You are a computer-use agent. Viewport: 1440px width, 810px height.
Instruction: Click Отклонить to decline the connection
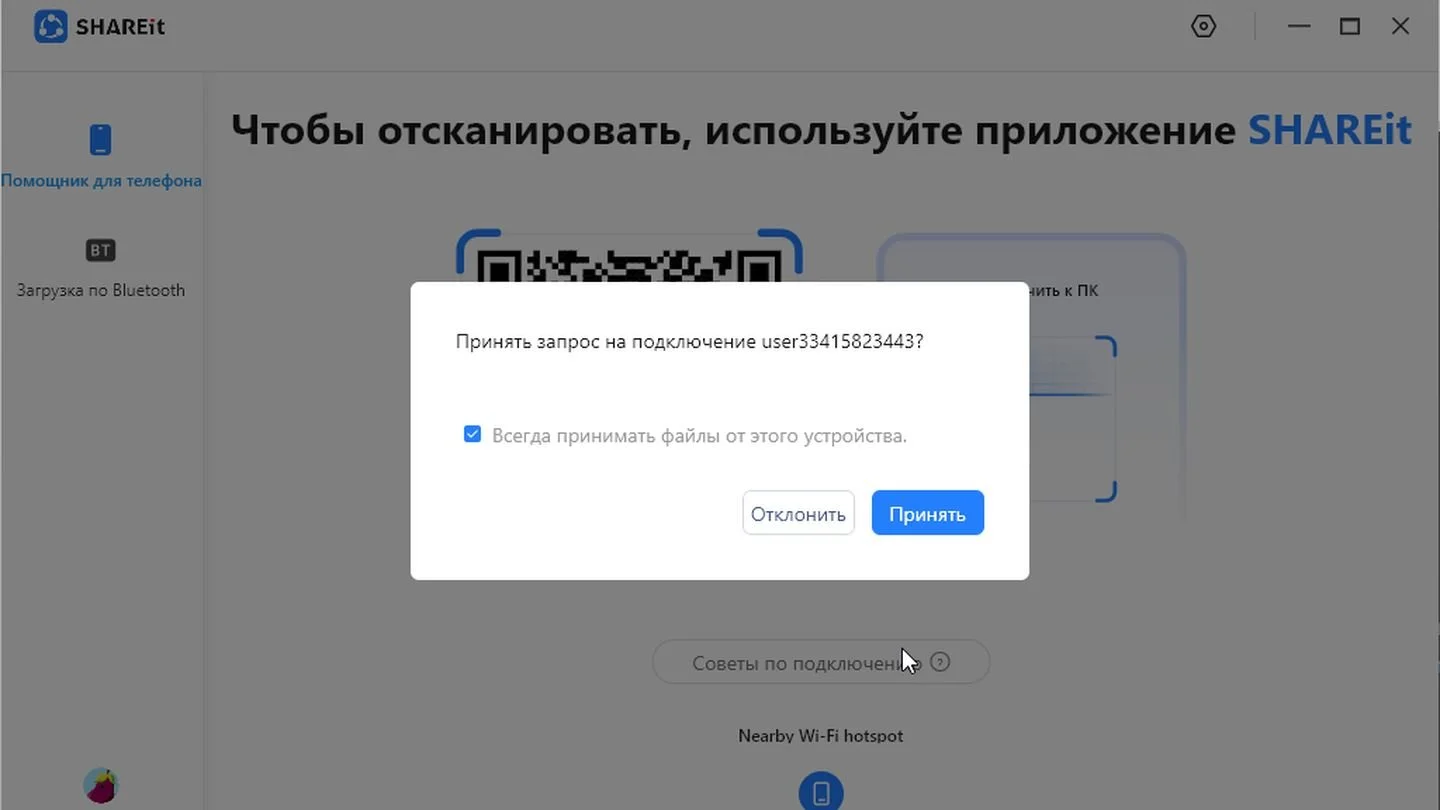pos(798,513)
